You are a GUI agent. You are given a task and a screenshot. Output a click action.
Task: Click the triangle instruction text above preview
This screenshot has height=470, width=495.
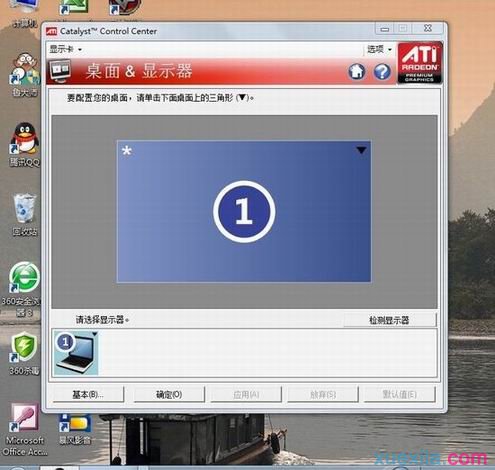click(x=160, y=98)
